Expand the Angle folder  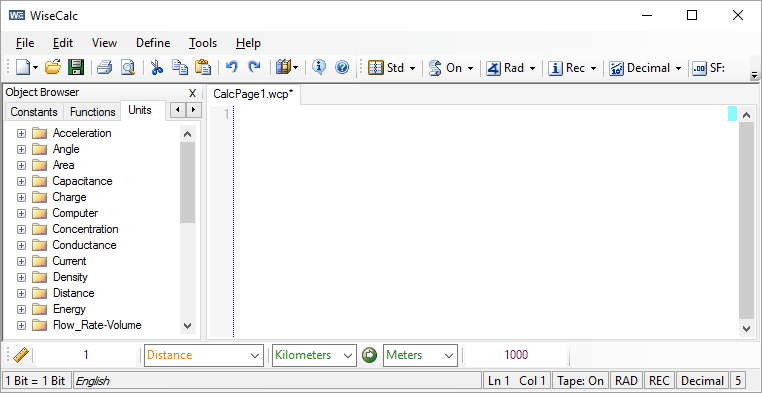[21, 149]
